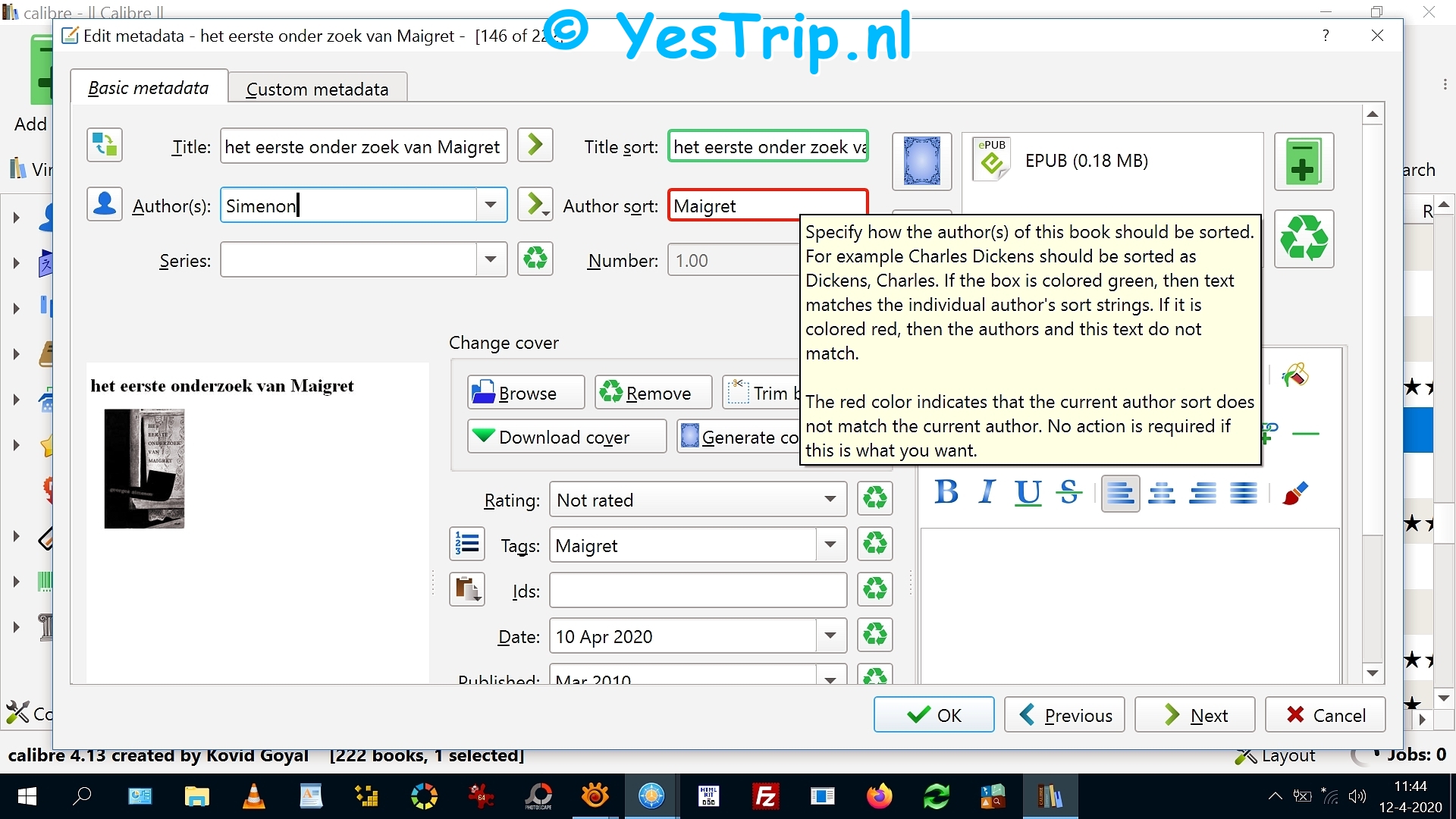Viewport: 1456px width, 819px height.
Task: Toggle underline formatting in comments editor
Action: 1028,493
